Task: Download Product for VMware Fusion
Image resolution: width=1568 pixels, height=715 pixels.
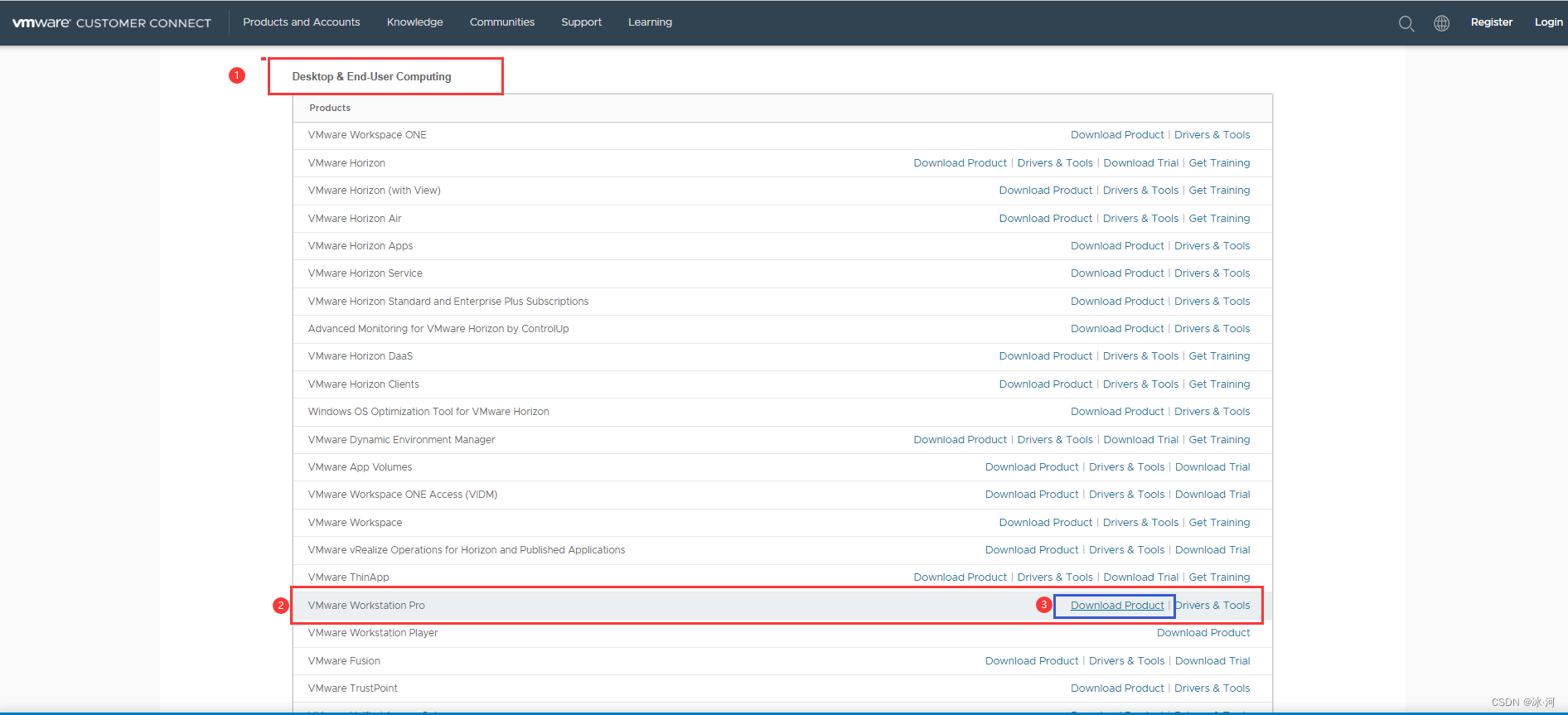Action: click(x=1032, y=661)
